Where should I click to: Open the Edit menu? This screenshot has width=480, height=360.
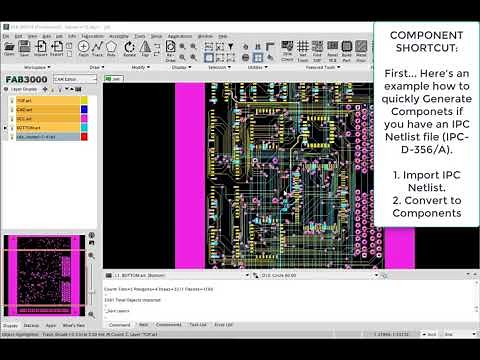(x=18, y=36)
